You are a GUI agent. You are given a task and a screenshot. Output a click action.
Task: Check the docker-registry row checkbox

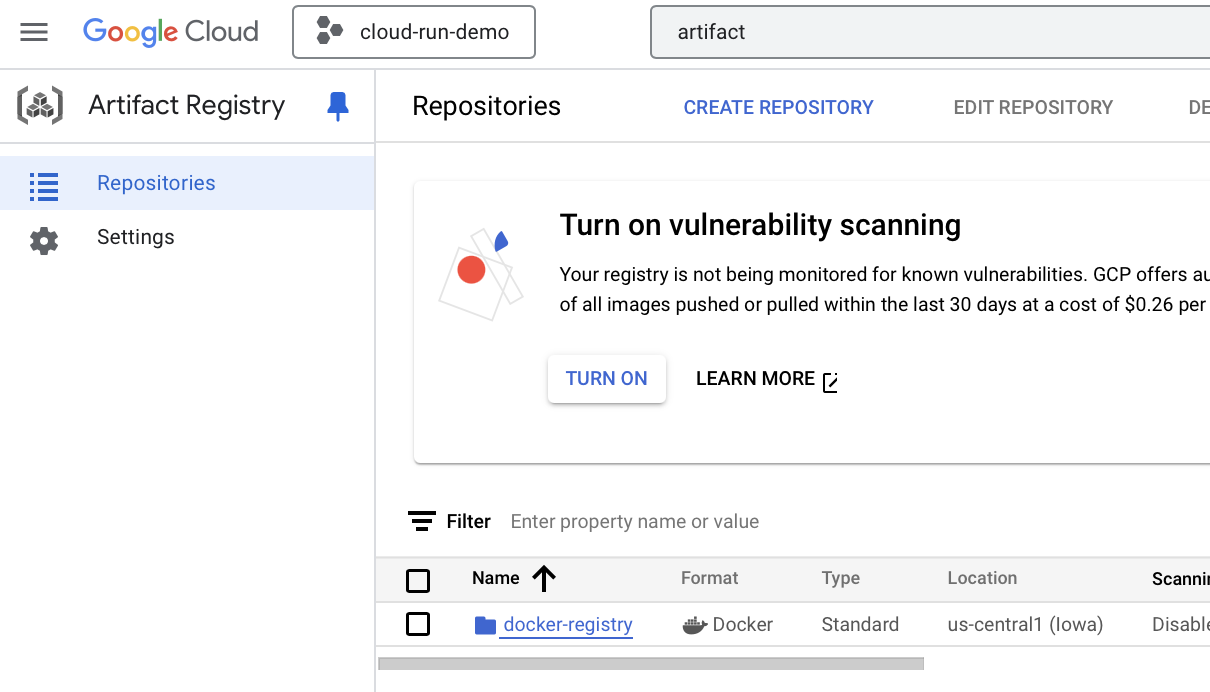[418, 624]
